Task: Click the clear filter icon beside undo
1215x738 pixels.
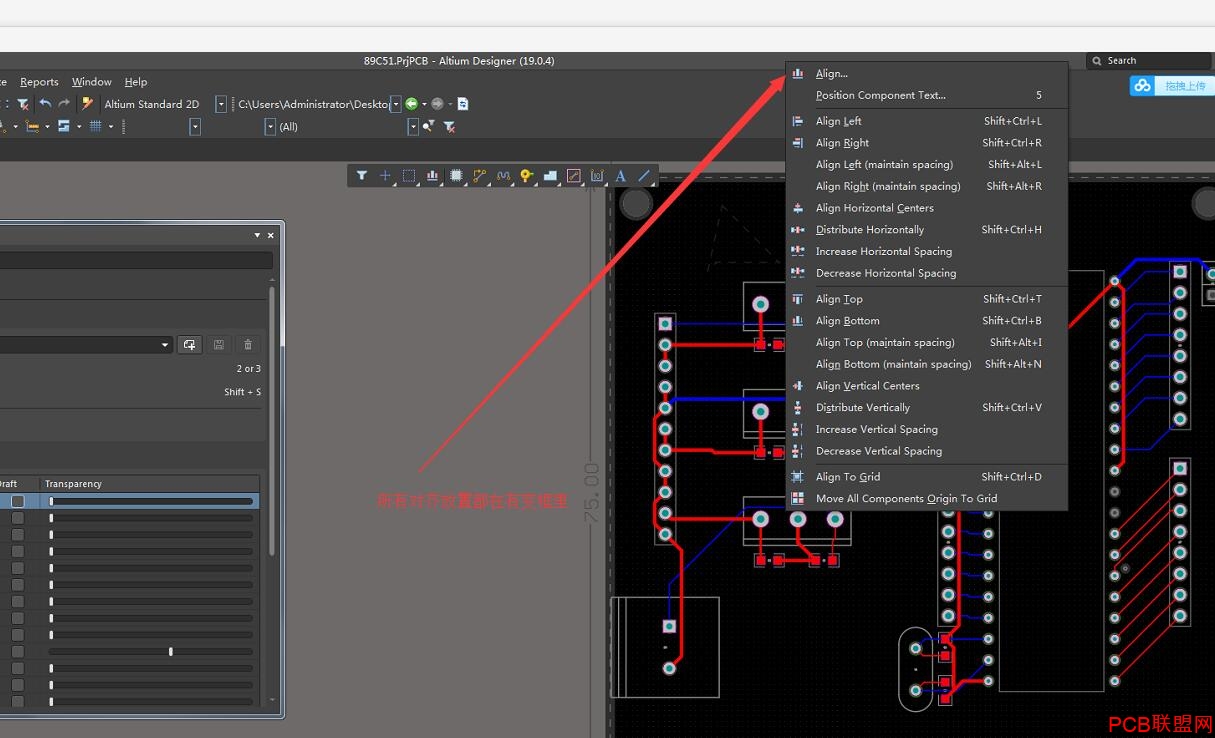Action: coord(23,104)
